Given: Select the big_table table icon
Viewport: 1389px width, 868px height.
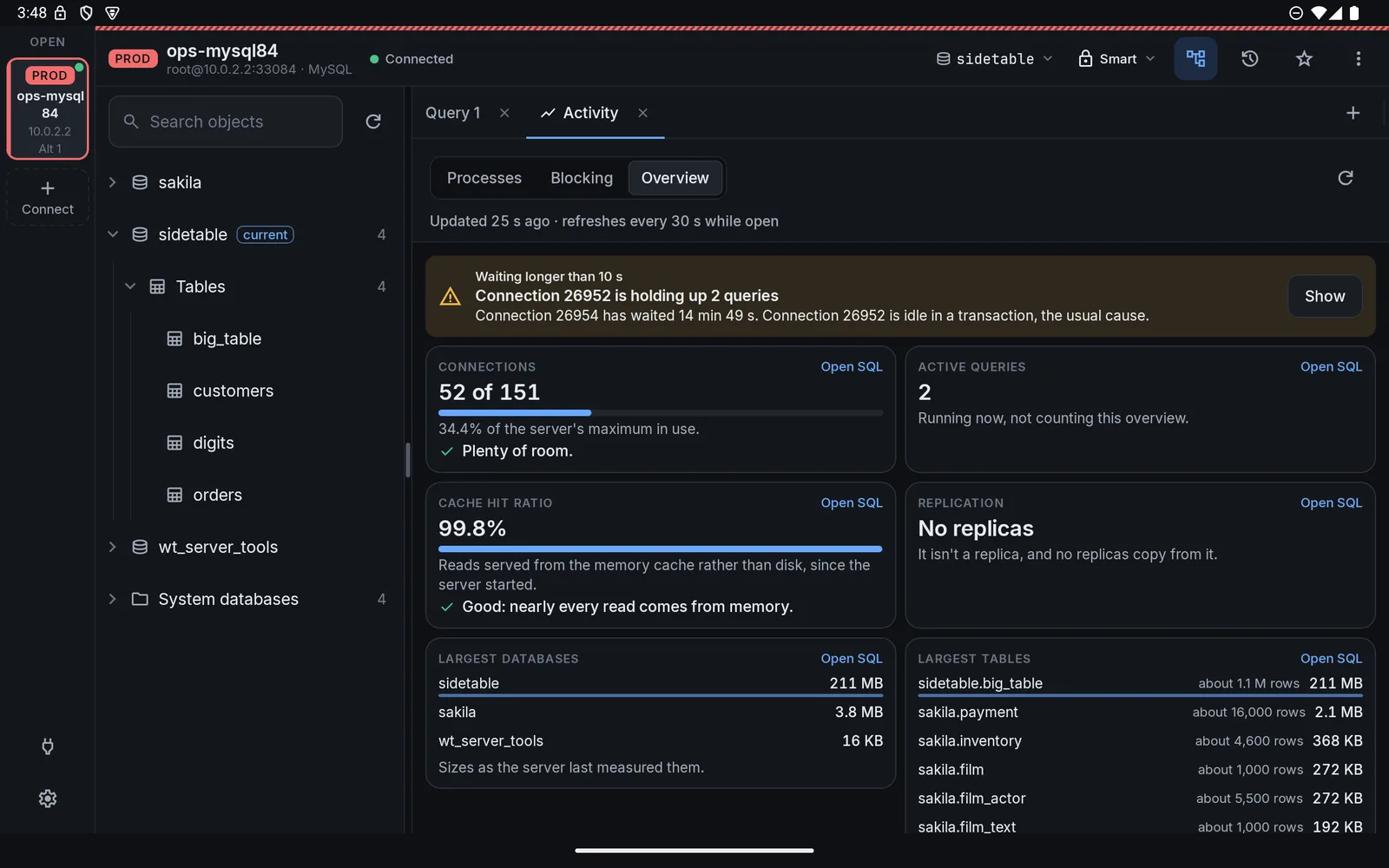Looking at the screenshot, I should [x=174, y=339].
